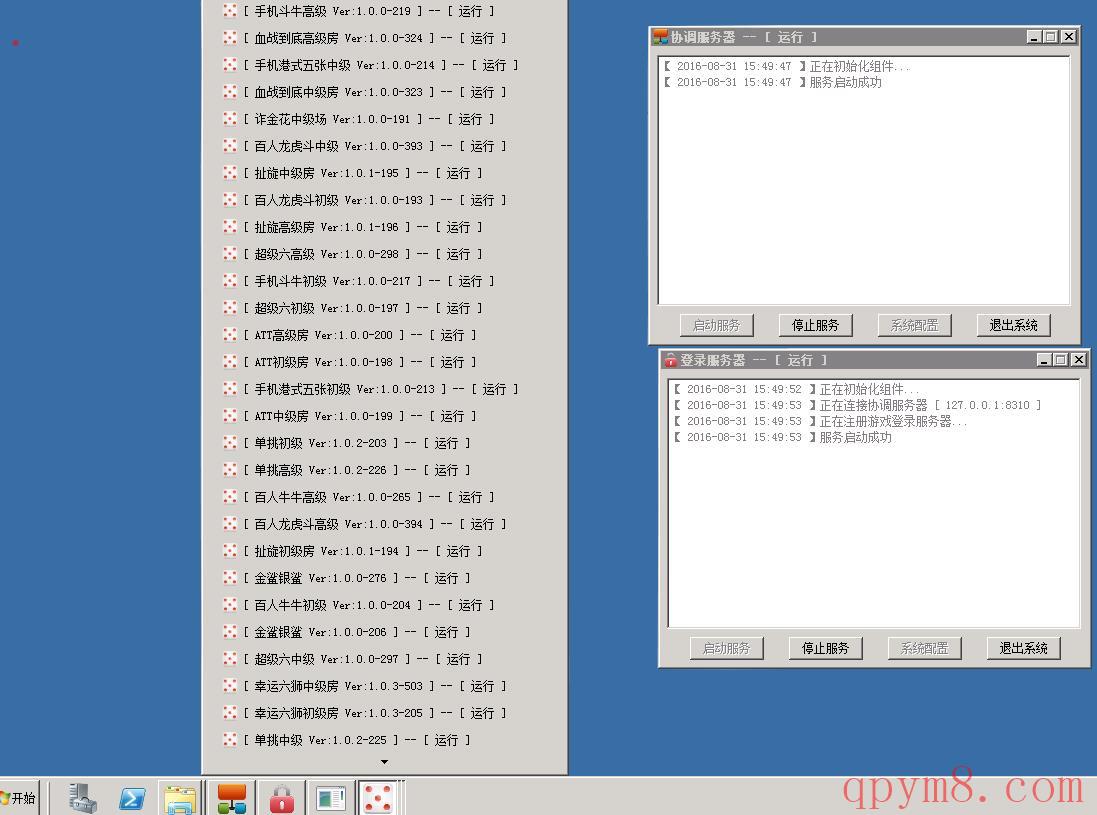
Task: Click the dice icon beside 单挑初级
Action: (229, 443)
